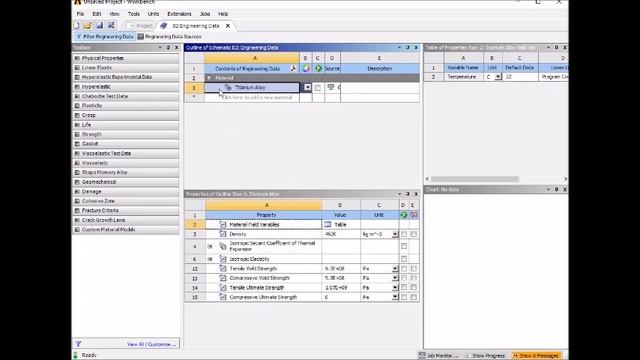Toggle Density suppression checkbox
This screenshot has width=640, height=360.
(404, 234)
